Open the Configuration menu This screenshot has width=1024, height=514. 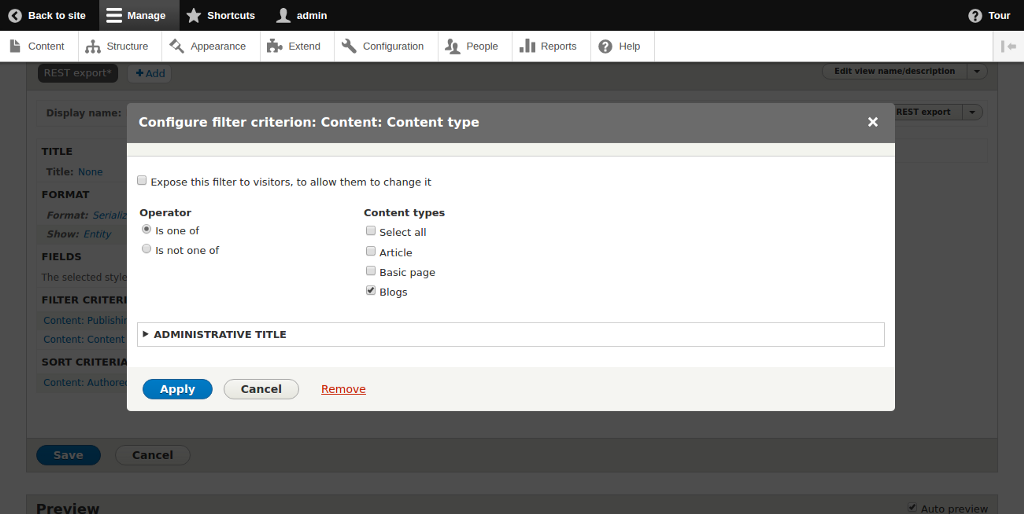click(x=385, y=46)
